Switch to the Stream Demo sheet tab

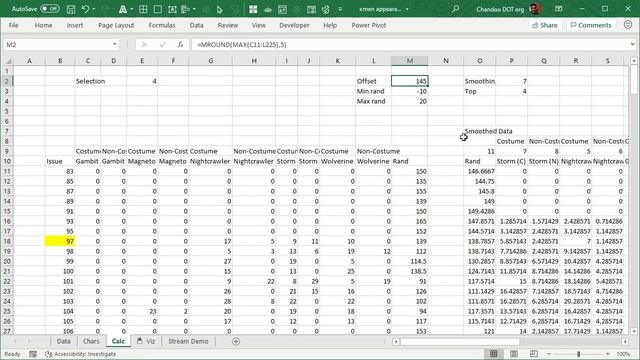pos(188,341)
